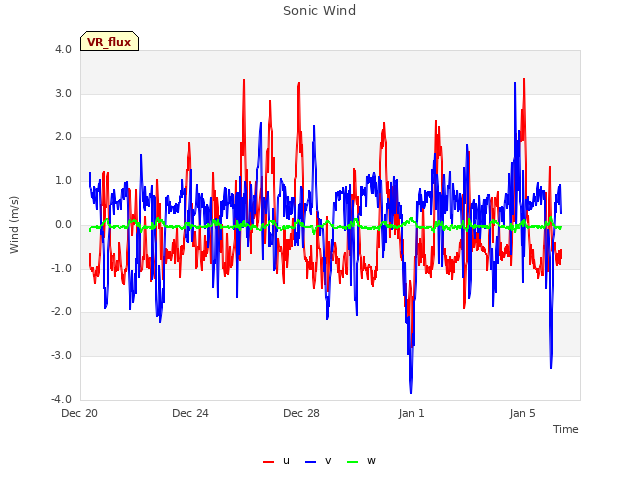
Task: Toggle the u series legend entry
Action: point(276,461)
